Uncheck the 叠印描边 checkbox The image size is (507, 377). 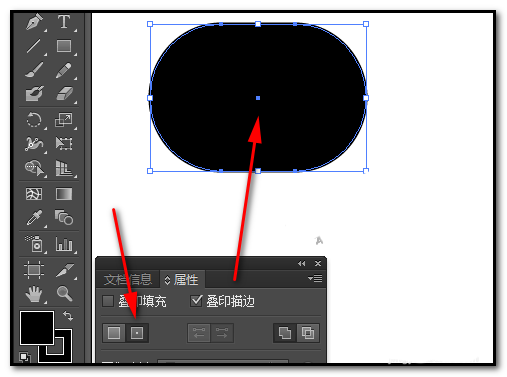[x=196, y=301]
